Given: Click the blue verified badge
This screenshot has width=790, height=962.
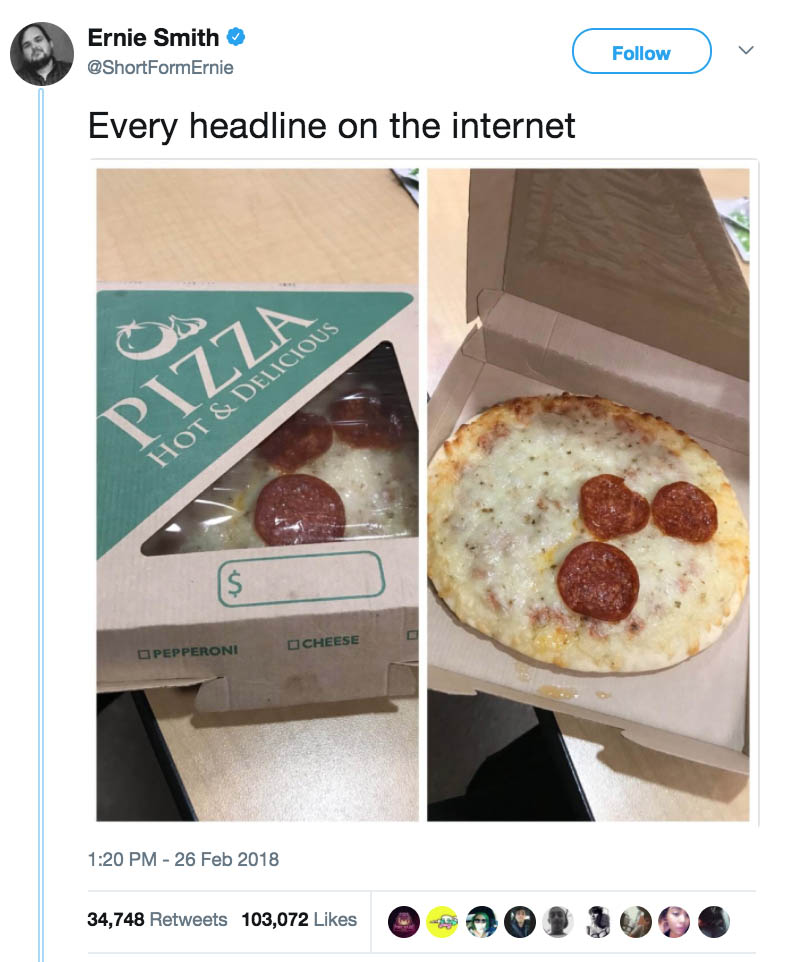Looking at the screenshot, I should pos(236,37).
